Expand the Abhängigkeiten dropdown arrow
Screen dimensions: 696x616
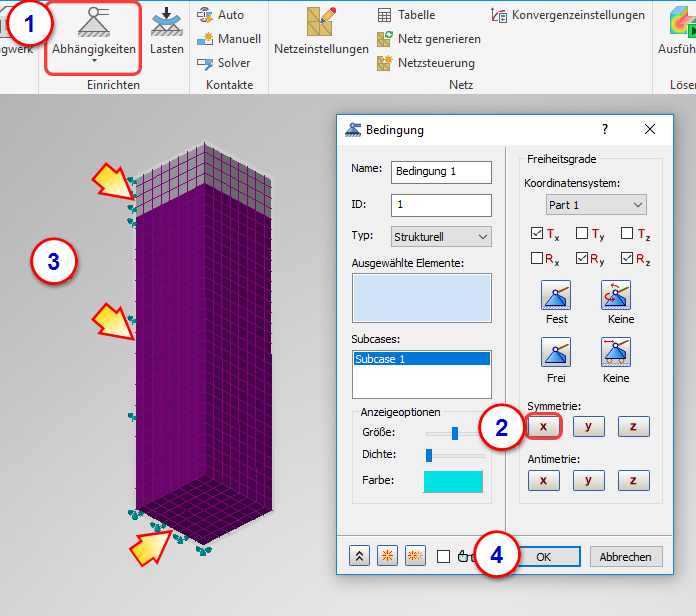click(x=94, y=60)
